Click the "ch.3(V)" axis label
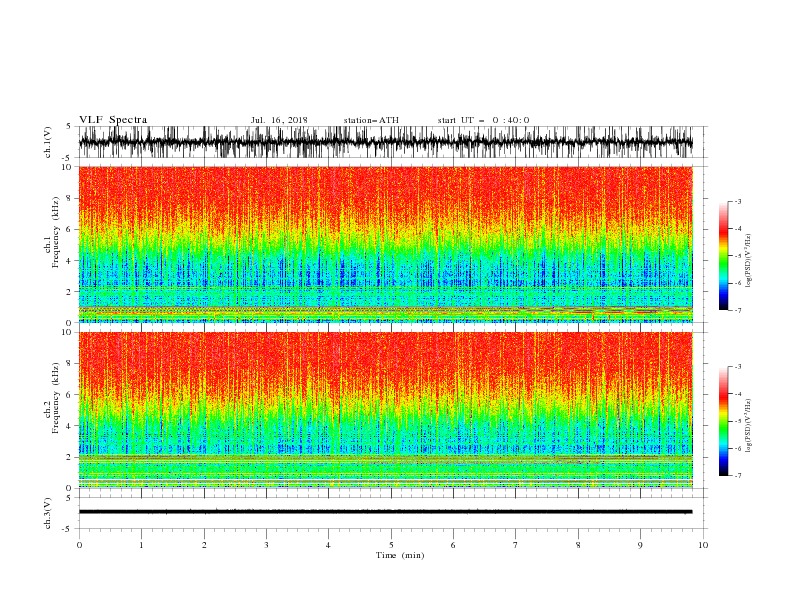 (48, 513)
